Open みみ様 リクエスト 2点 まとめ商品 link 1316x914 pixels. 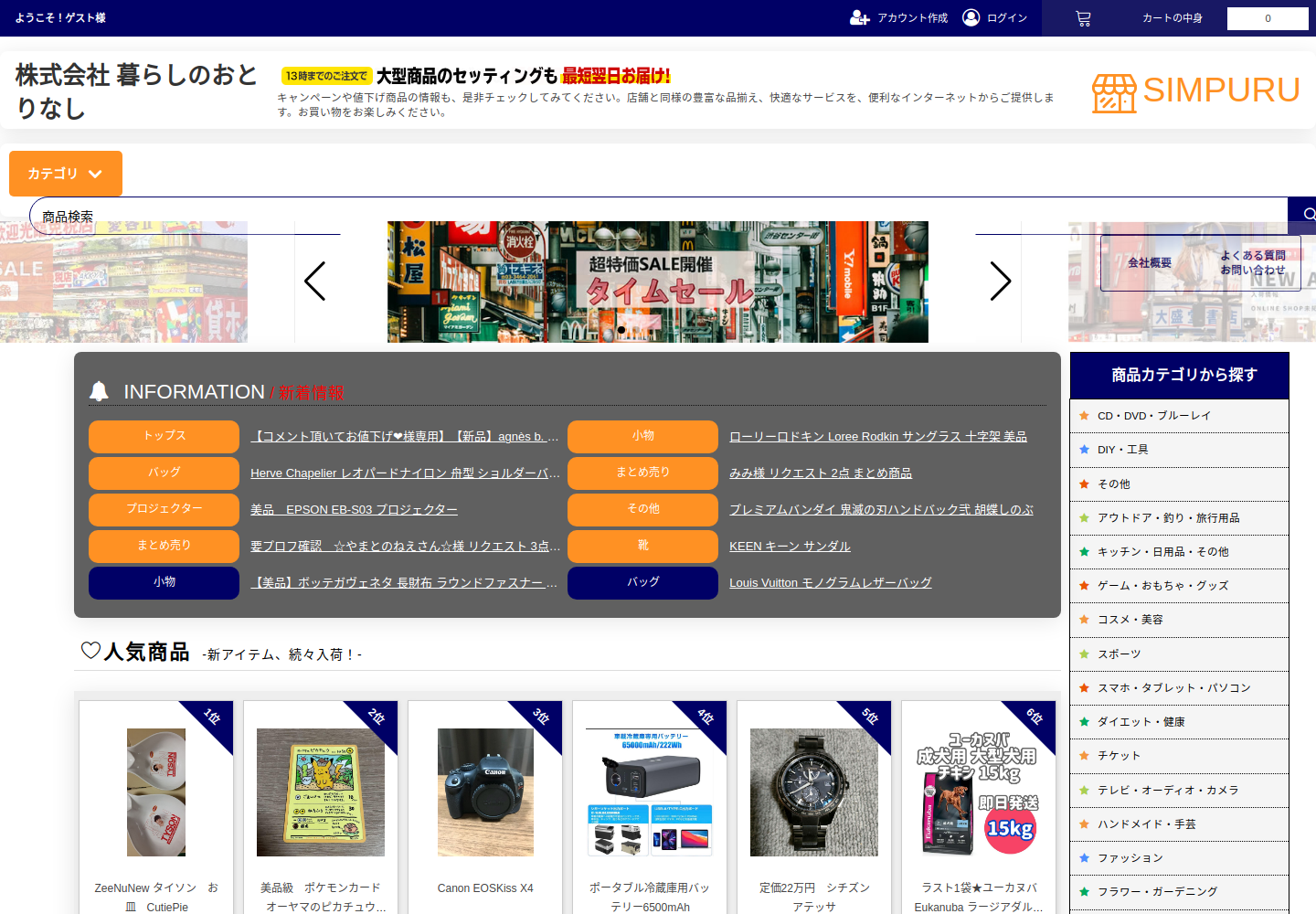tap(821, 473)
